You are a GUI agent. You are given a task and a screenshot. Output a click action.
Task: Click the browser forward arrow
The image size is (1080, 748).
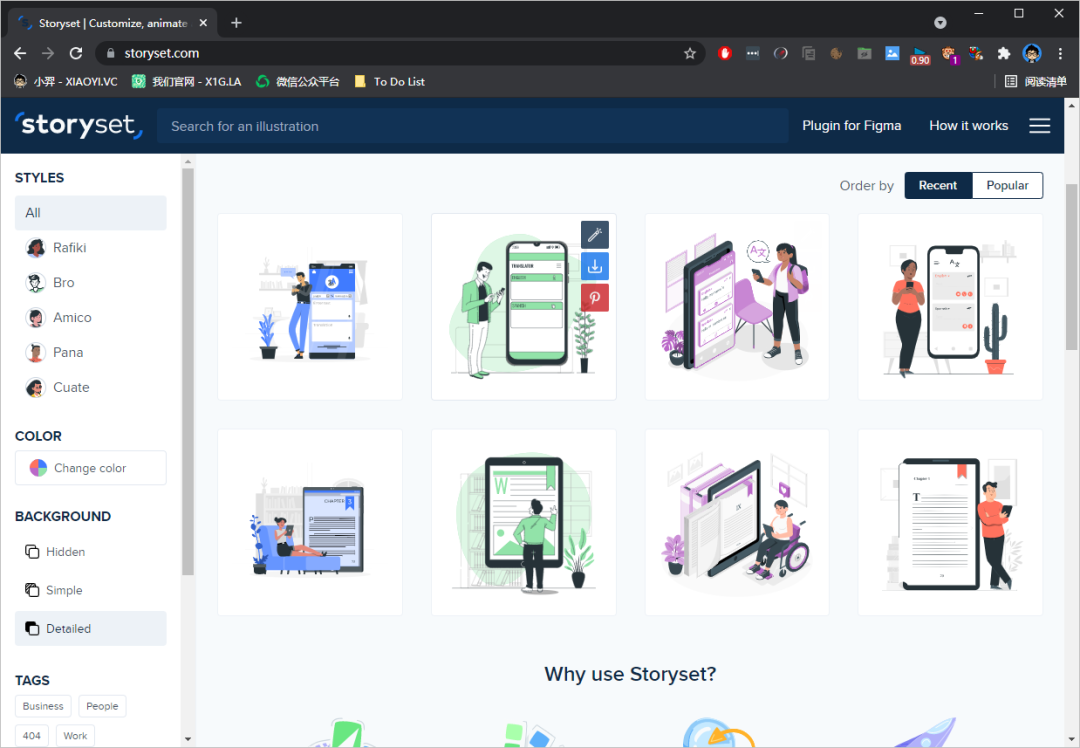48,53
